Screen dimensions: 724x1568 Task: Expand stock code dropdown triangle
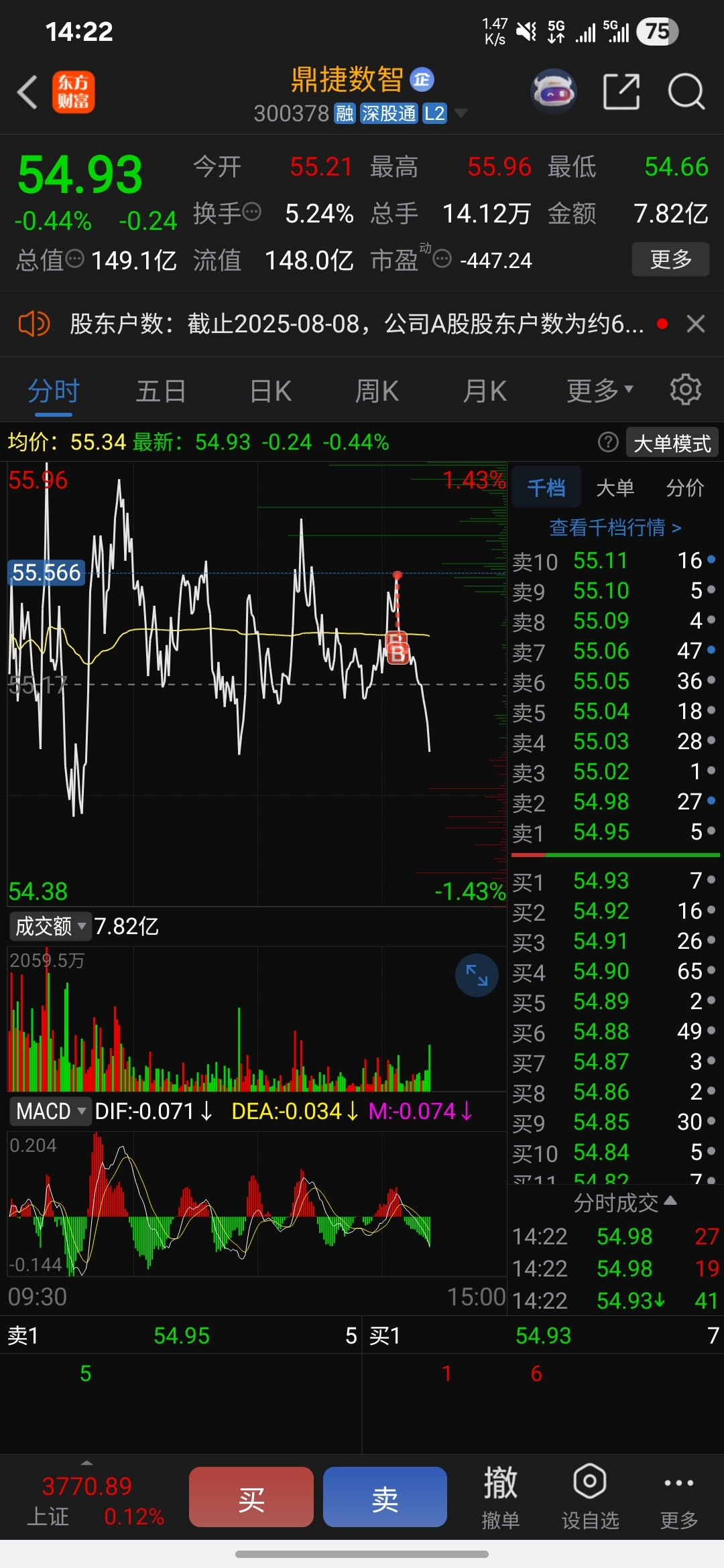(460, 113)
